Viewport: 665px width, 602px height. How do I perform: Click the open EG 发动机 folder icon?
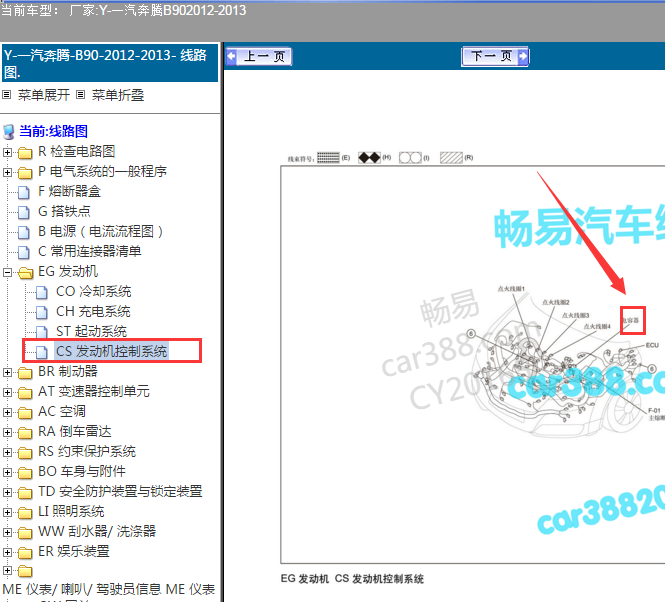25,272
